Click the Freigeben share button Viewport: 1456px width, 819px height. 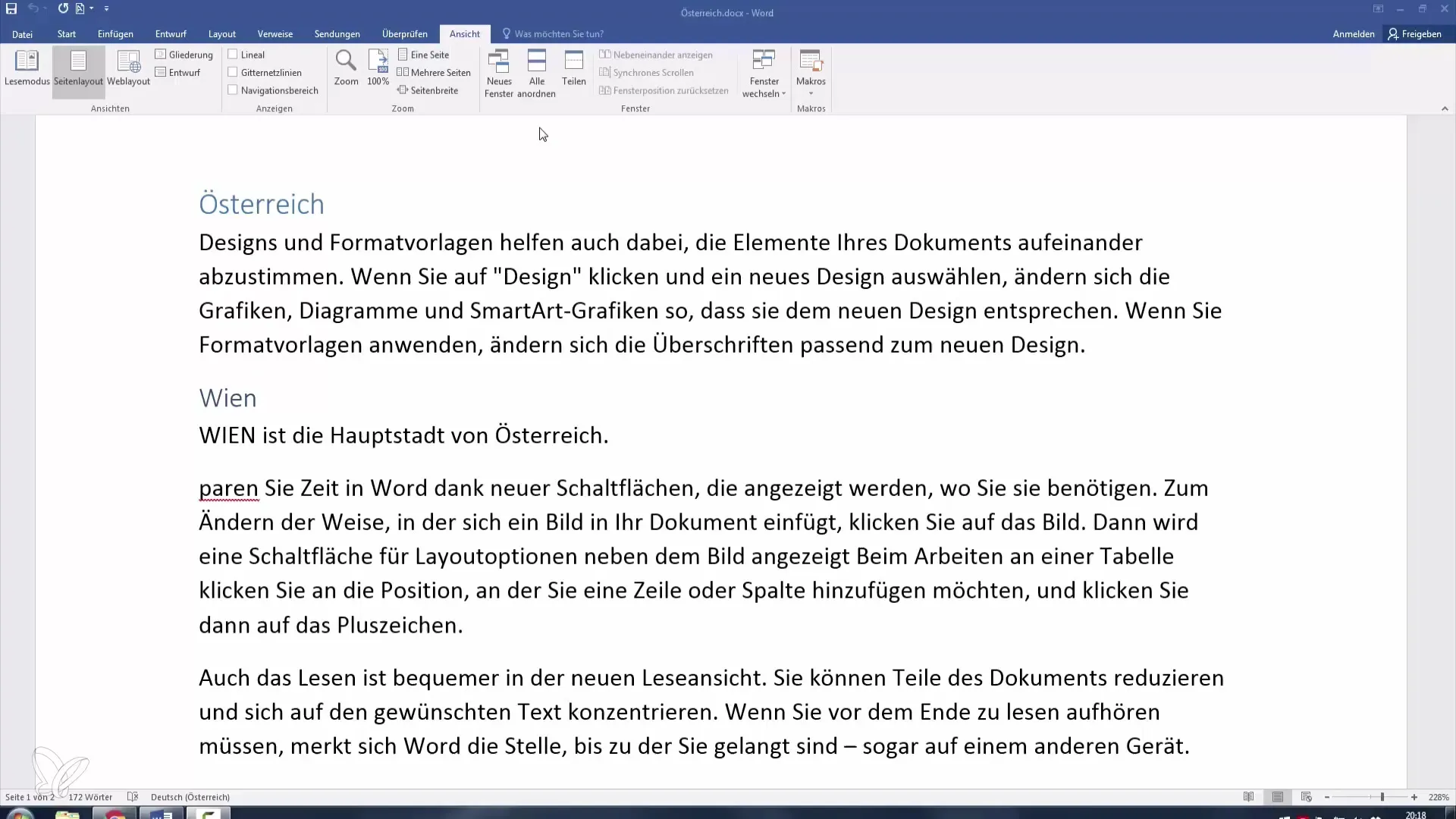pyautogui.click(x=1414, y=34)
